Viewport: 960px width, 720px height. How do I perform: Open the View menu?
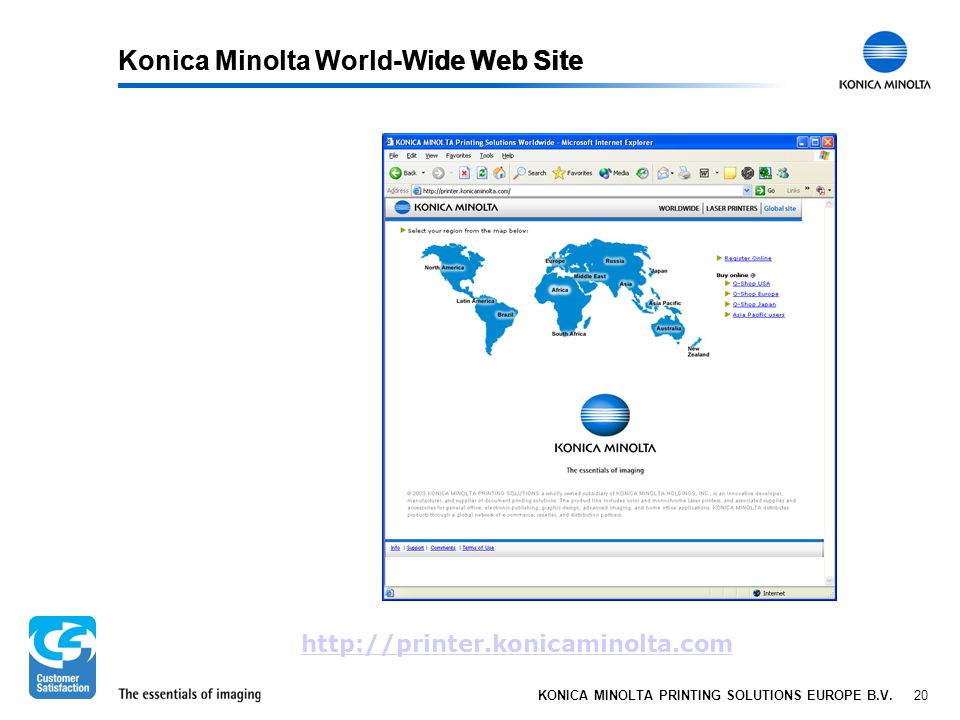point(432,156)
